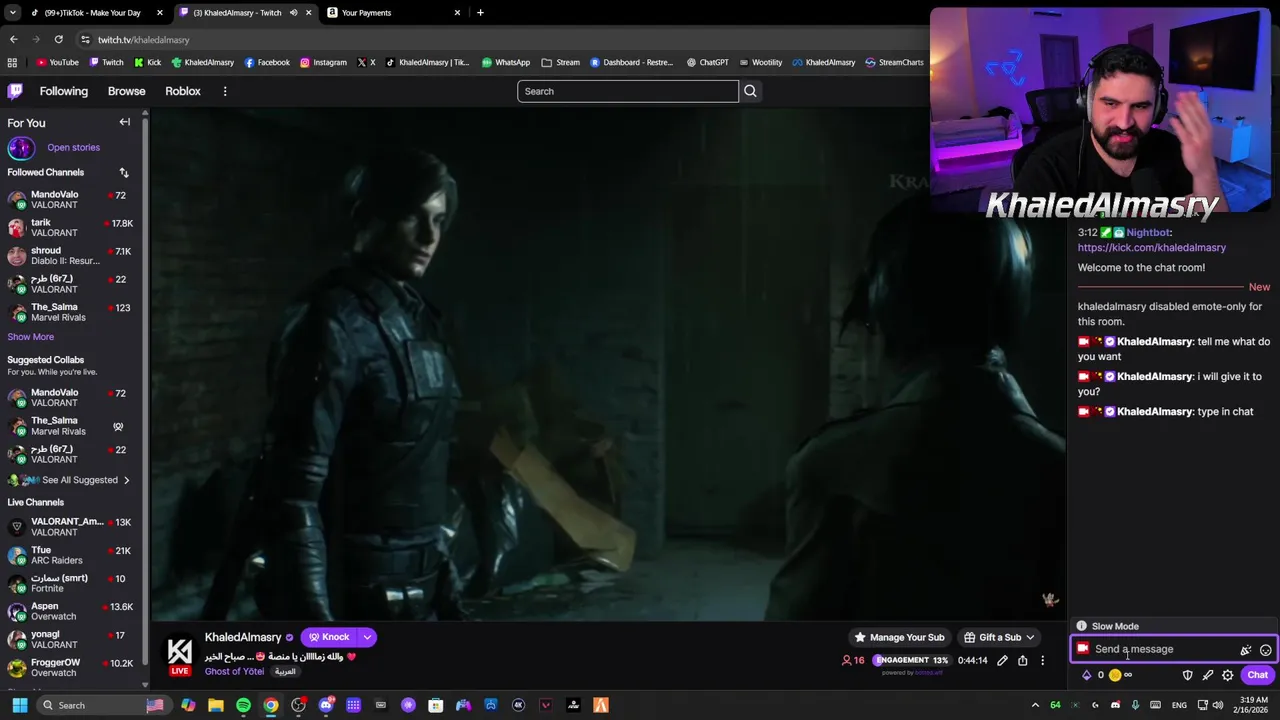Open the more options dots in top nav
1280x720 pixels.
coord(225,91)
